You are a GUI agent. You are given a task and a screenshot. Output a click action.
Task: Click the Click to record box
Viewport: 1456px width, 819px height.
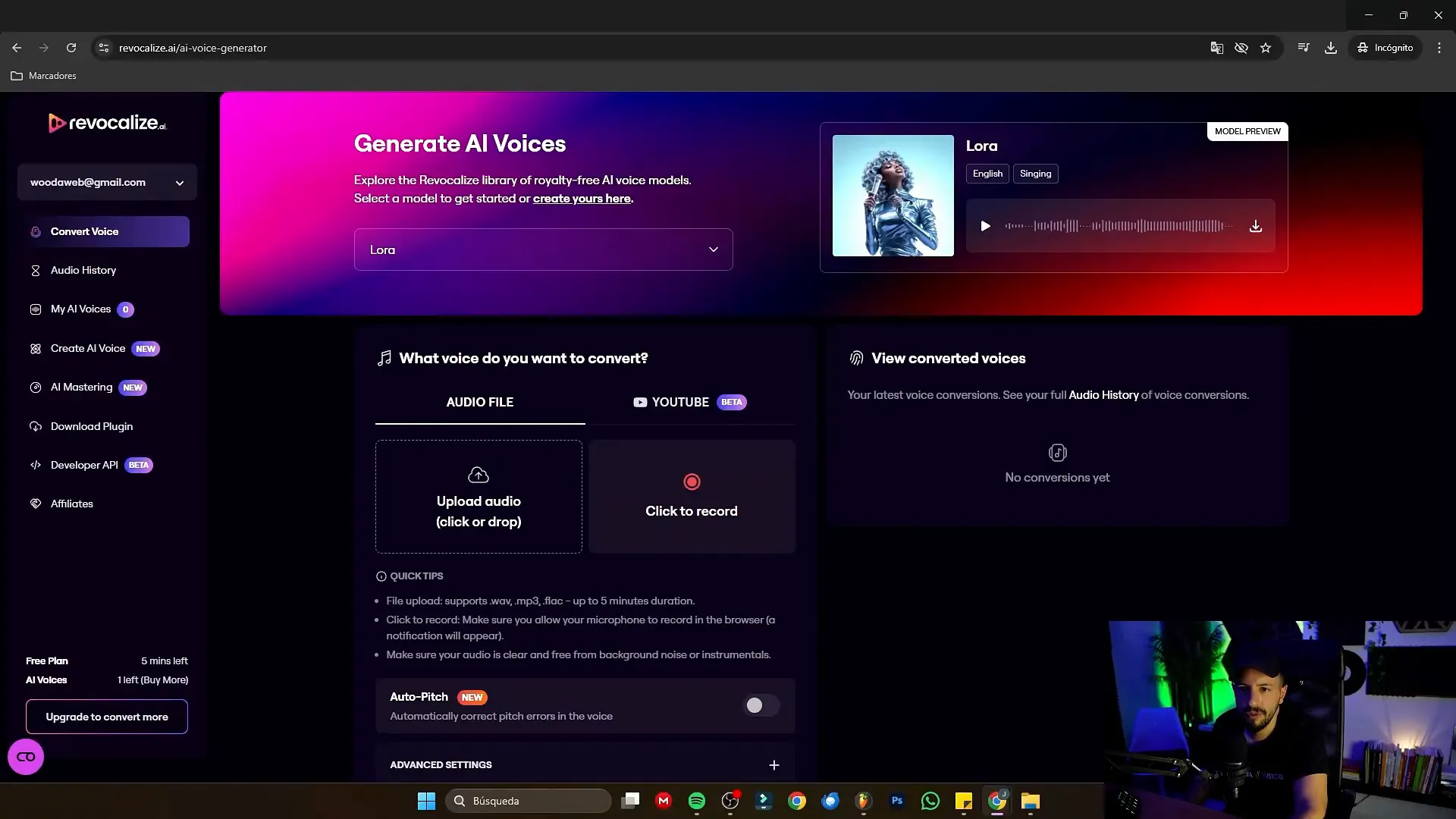point(692,497)
